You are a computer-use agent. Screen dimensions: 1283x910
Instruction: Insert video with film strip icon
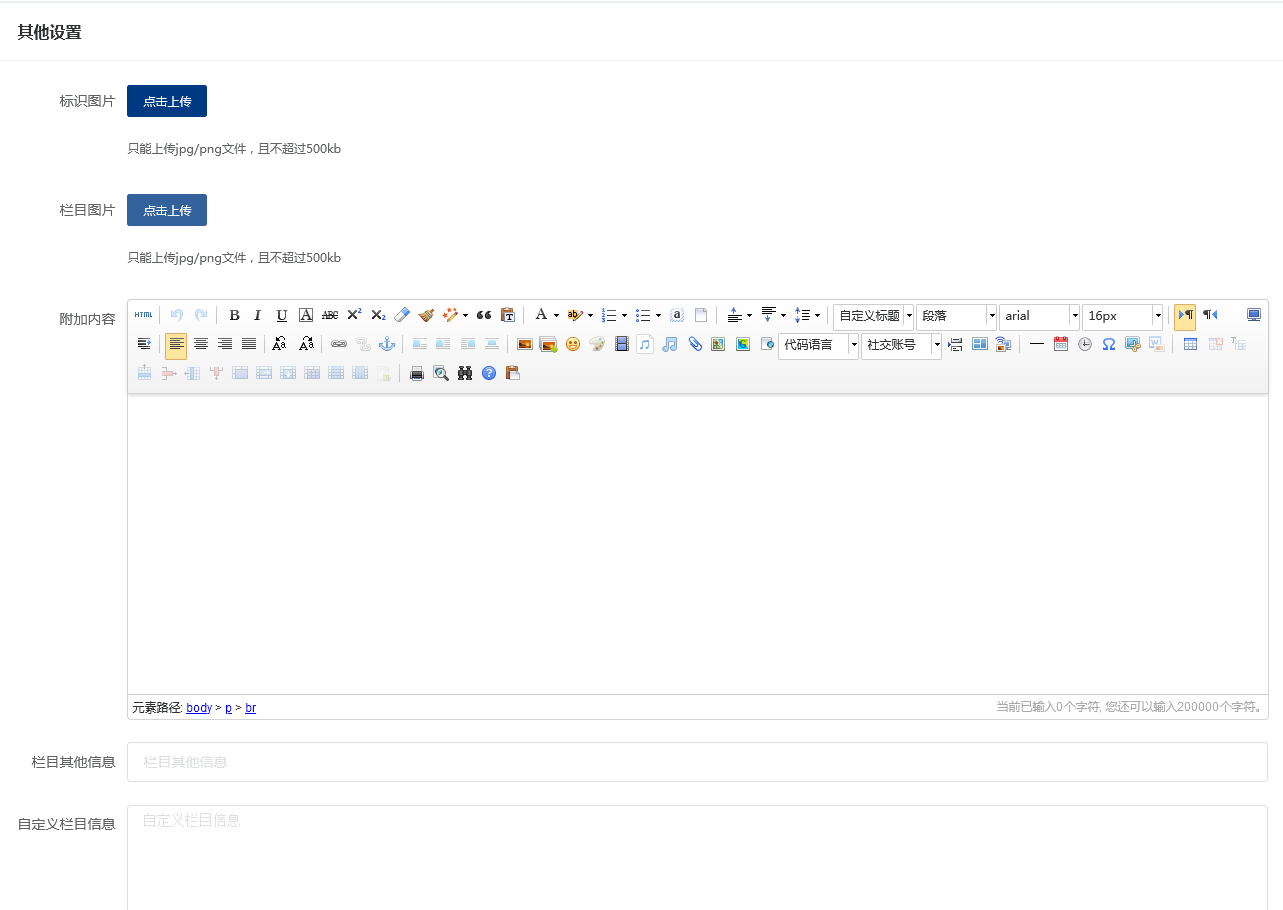pyautogui.click(x=621, y=344)
